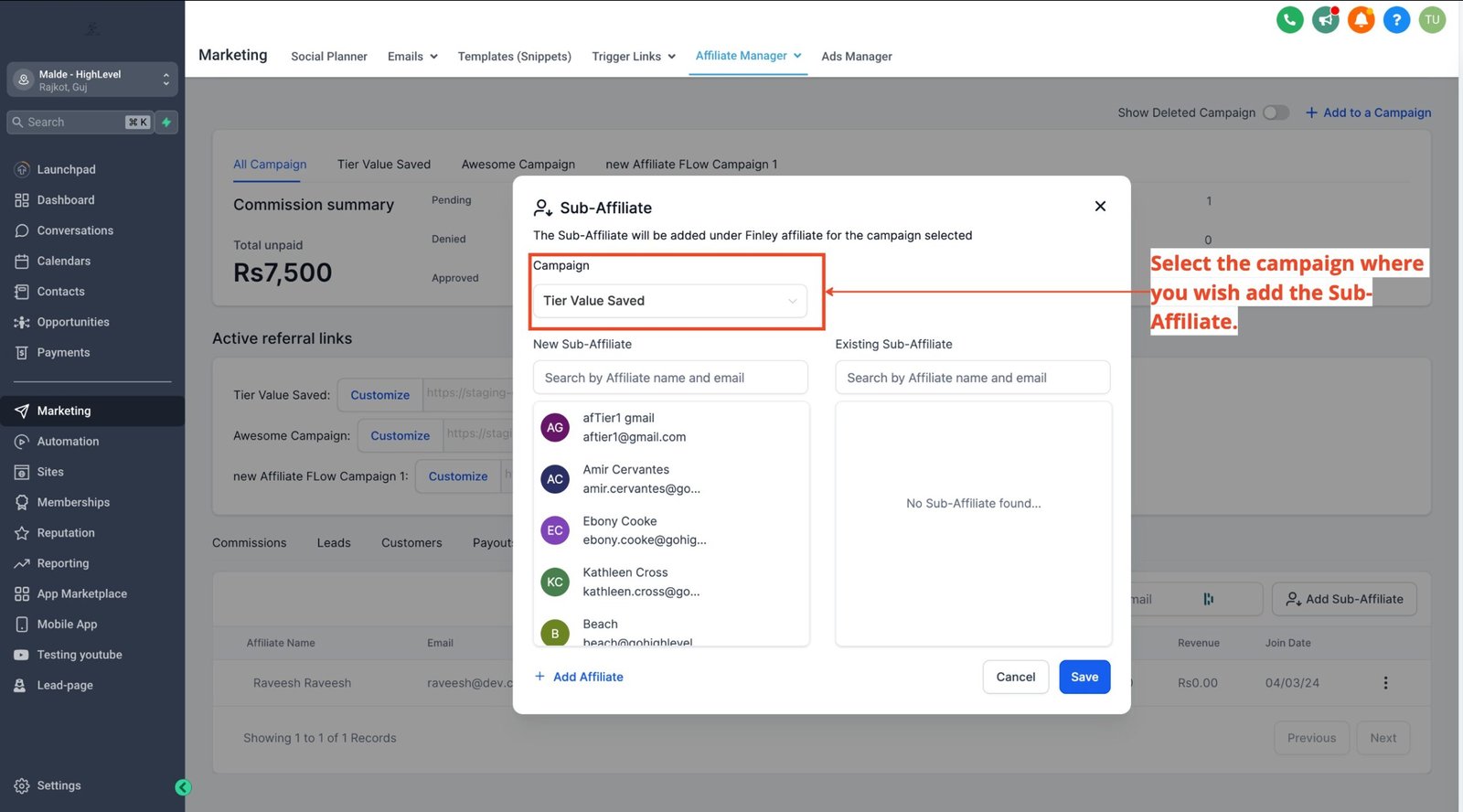
Task: Expand the Campaign dropdown Tier Value Saved
Action: coord(670,301)
